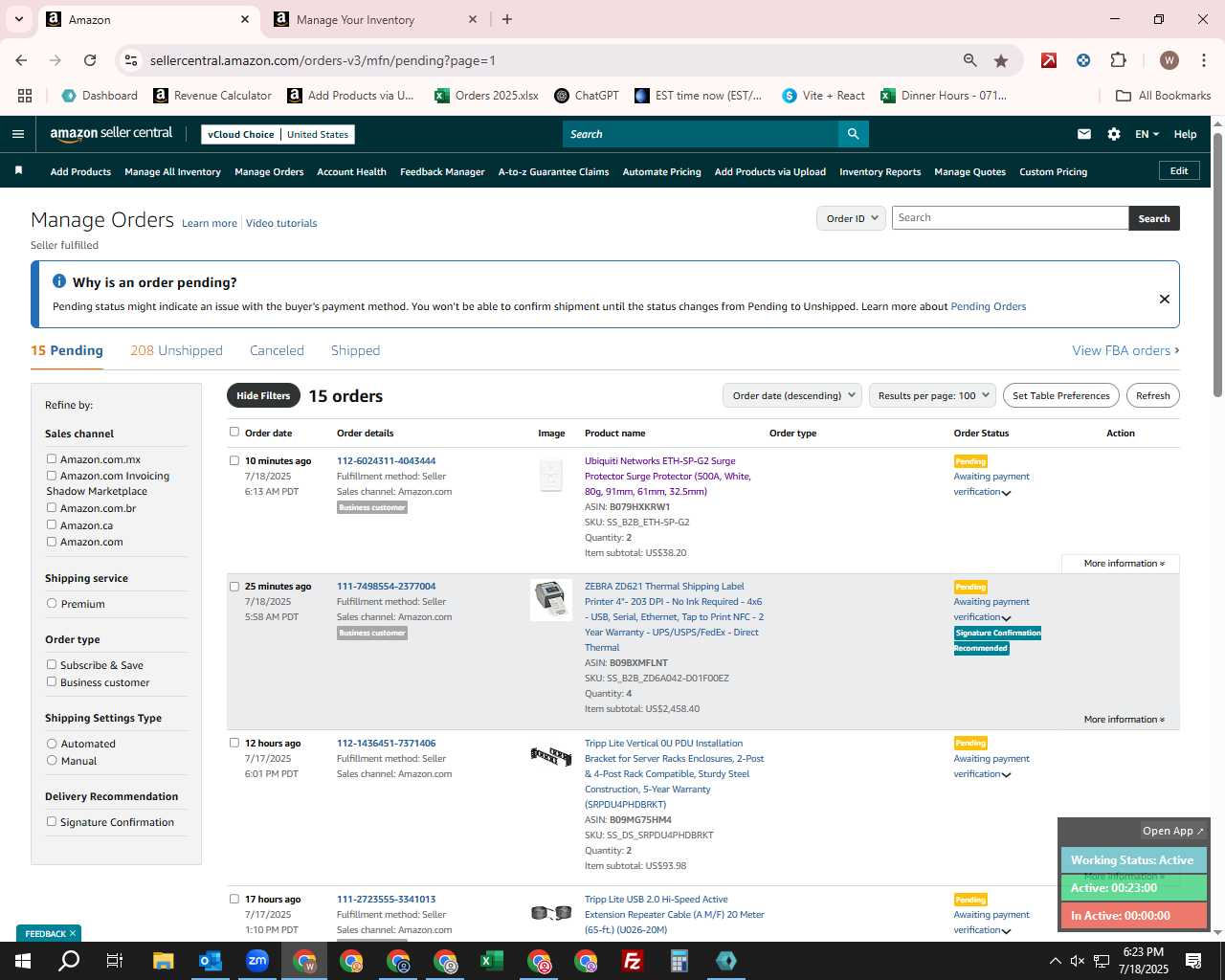Switch to the Shipped orders tab

(x=355, y=350)
